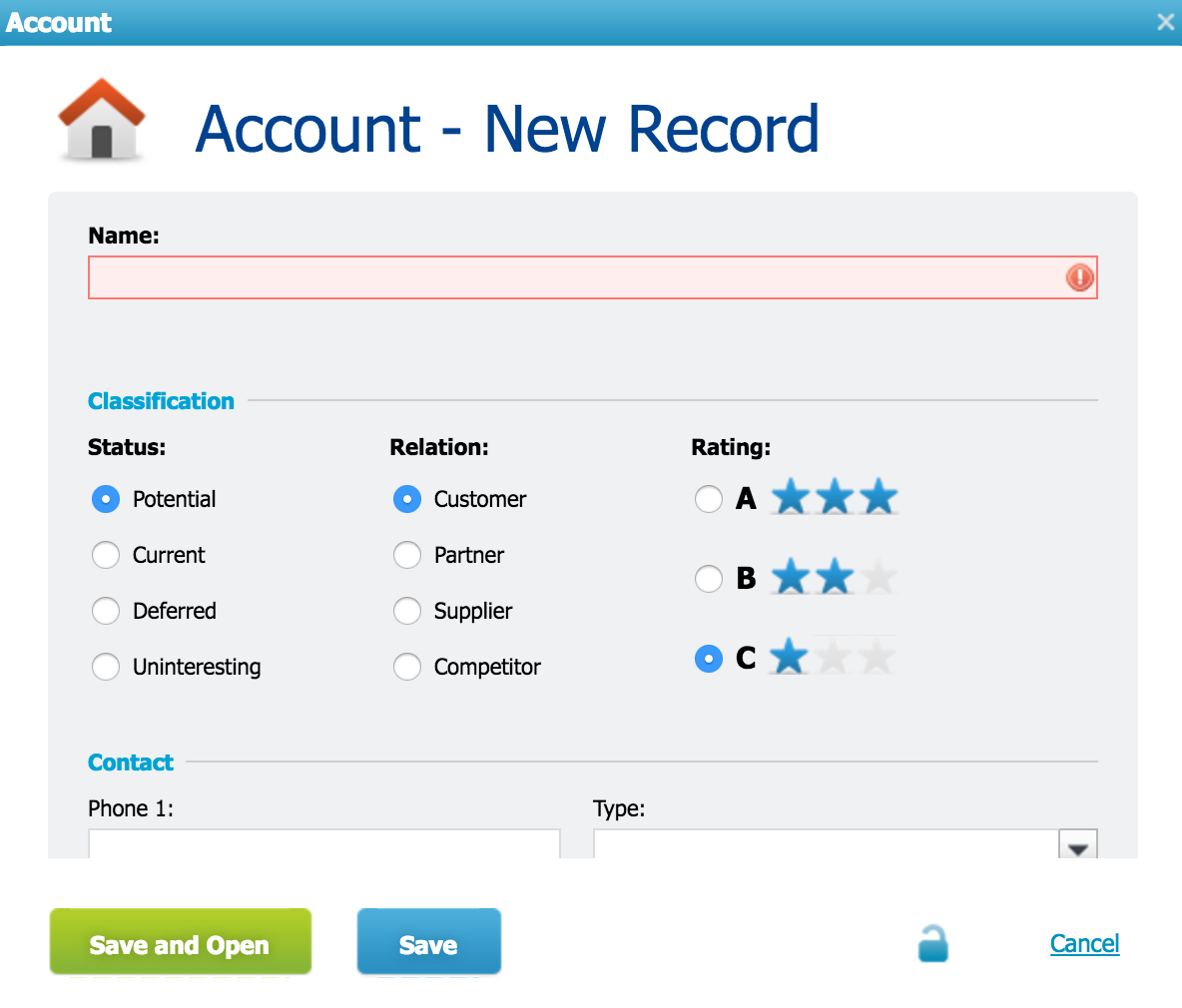Viewport: 1182px width, 1008px height.
Task: Click the orange house account icon
Action: tap(102, 120)
